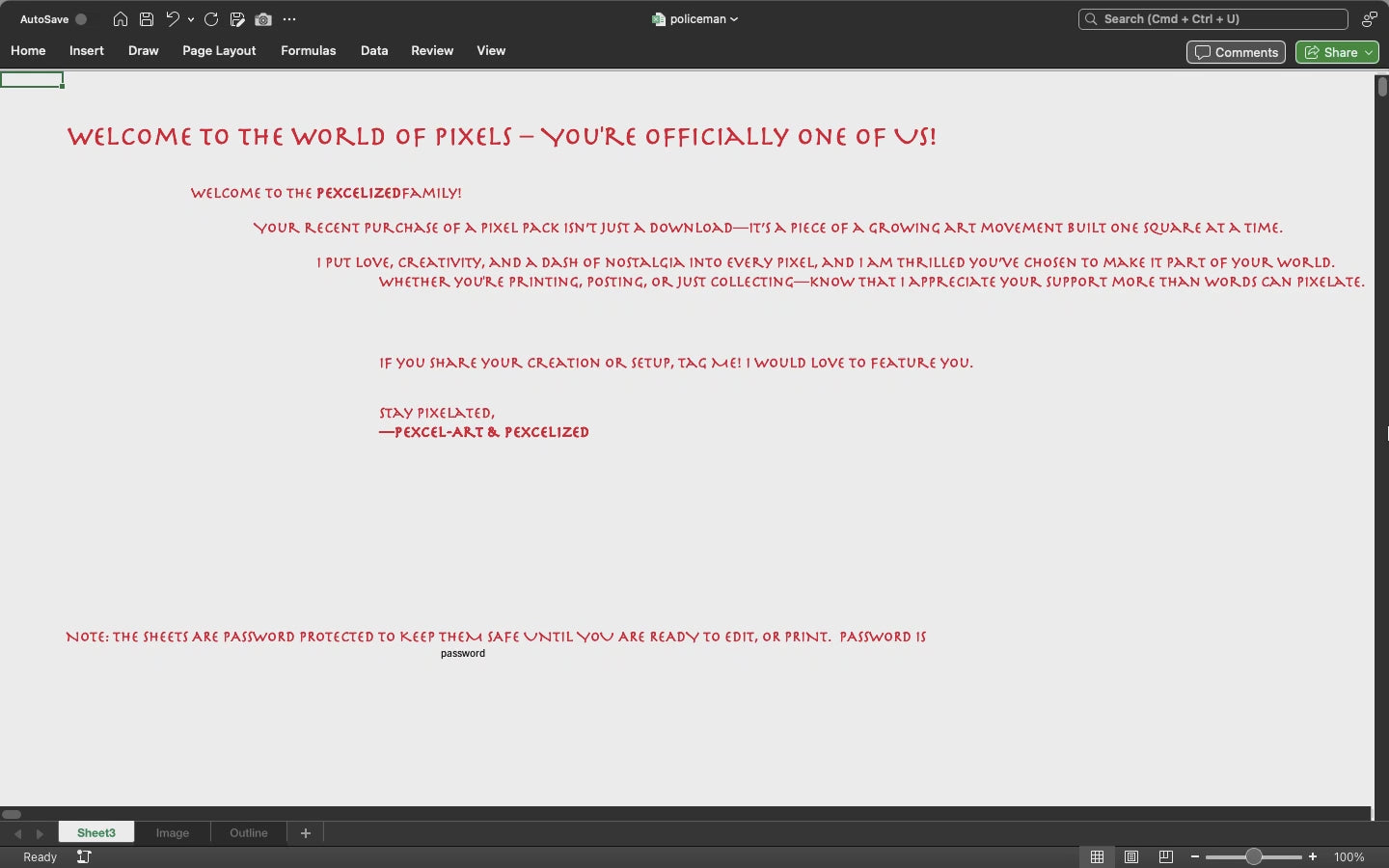Switch to Page Layout view in status bar

coord(1131,856)
